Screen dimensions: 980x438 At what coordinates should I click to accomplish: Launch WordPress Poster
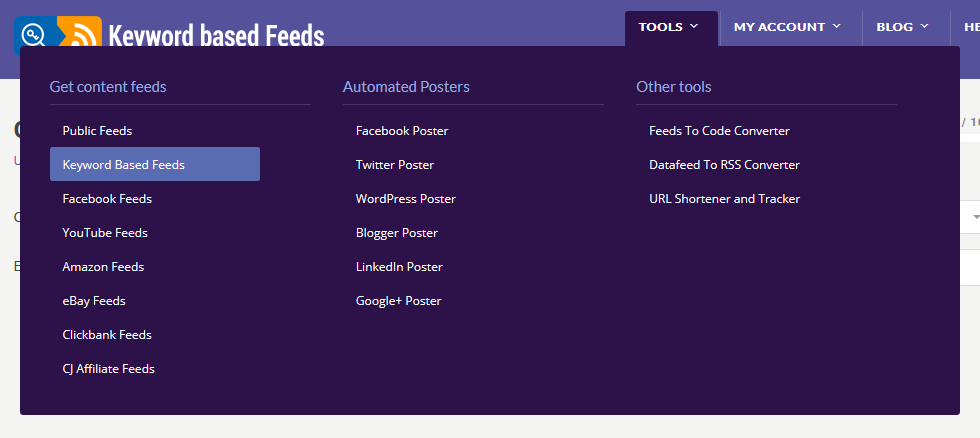pyautogui.click(x=406, y=199)
